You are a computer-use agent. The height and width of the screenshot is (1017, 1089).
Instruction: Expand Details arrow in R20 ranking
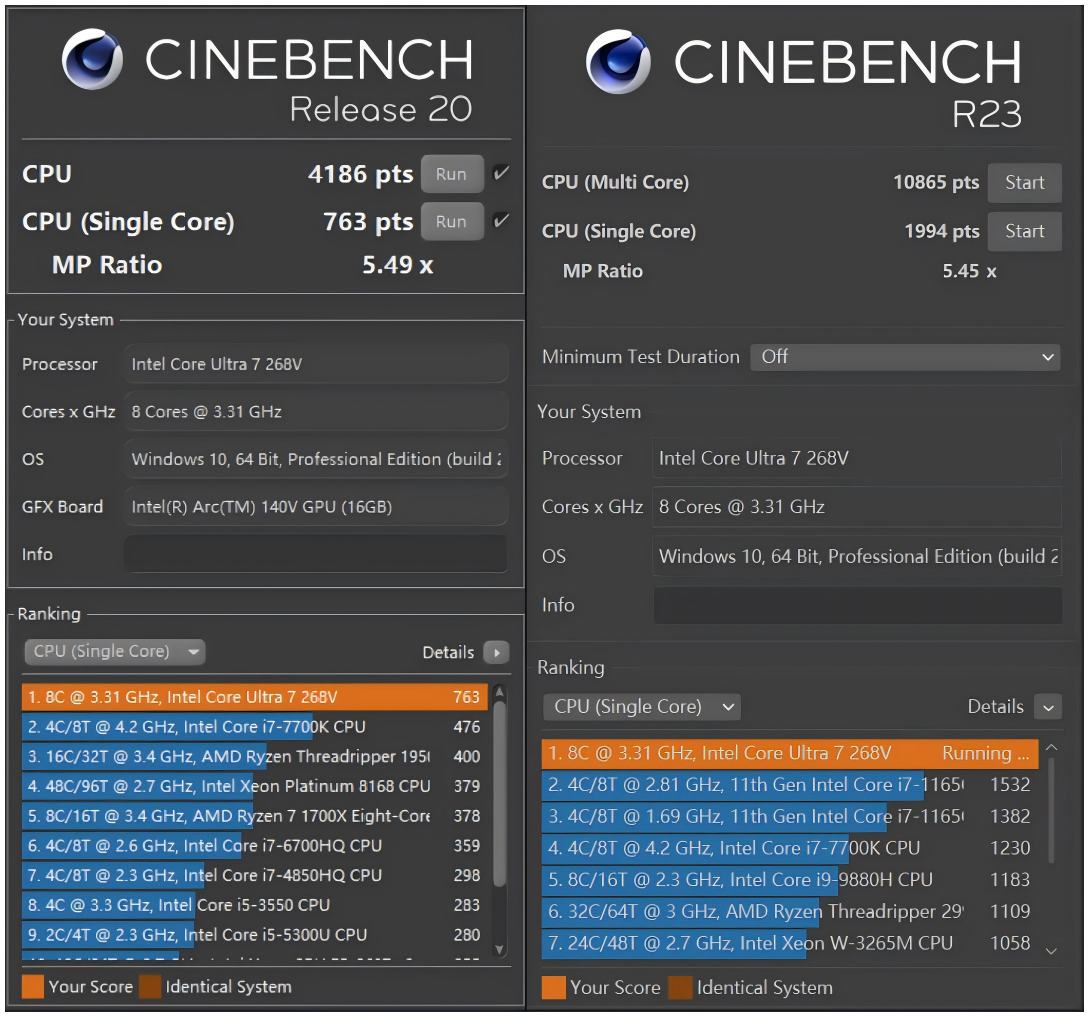(x=497, y=652)
